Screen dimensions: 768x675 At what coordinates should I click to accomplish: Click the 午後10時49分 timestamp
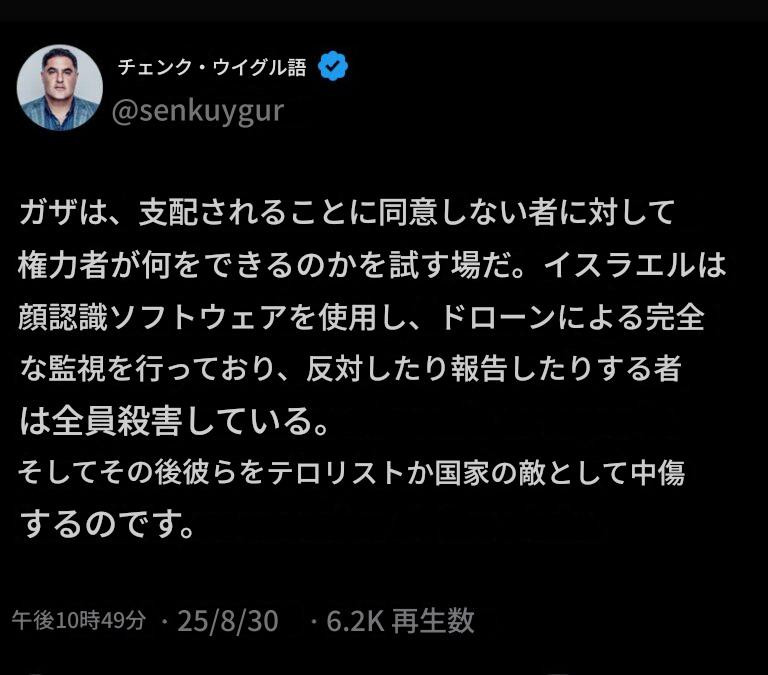pyautogui.click(x=79, y=620)
